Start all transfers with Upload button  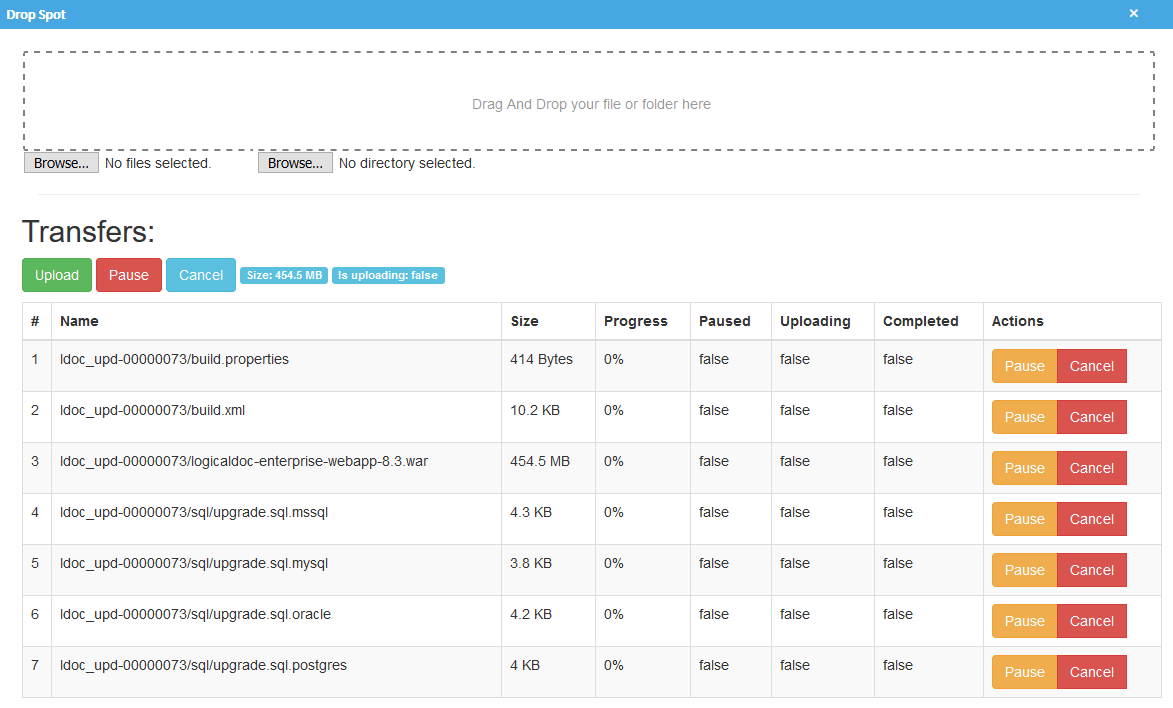click(57, 275)
